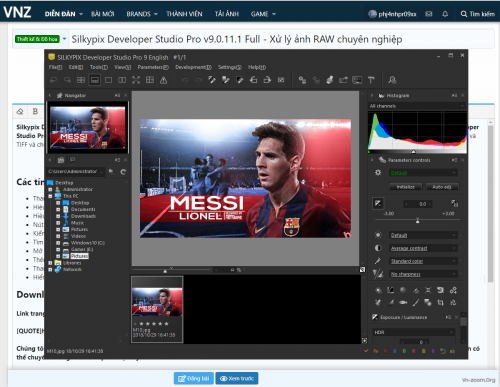Open the Standard color dropdown
Viewport: 500px width, 387px height.
[x=423, y=261]
